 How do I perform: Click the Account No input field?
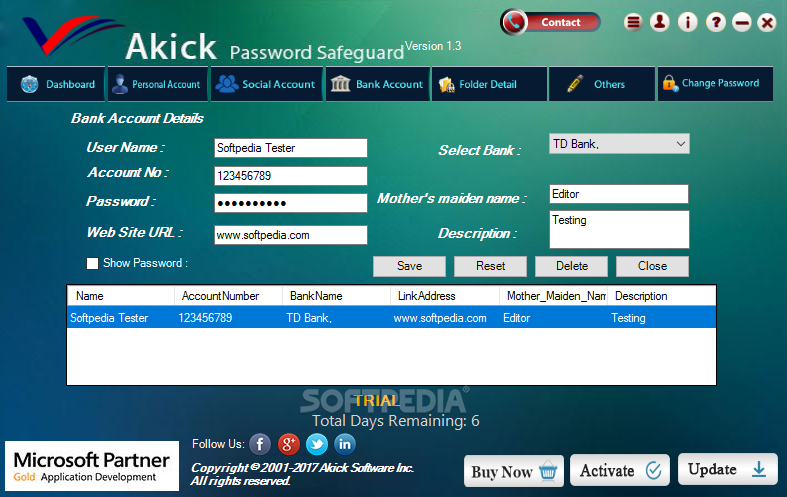pos(291,176)
